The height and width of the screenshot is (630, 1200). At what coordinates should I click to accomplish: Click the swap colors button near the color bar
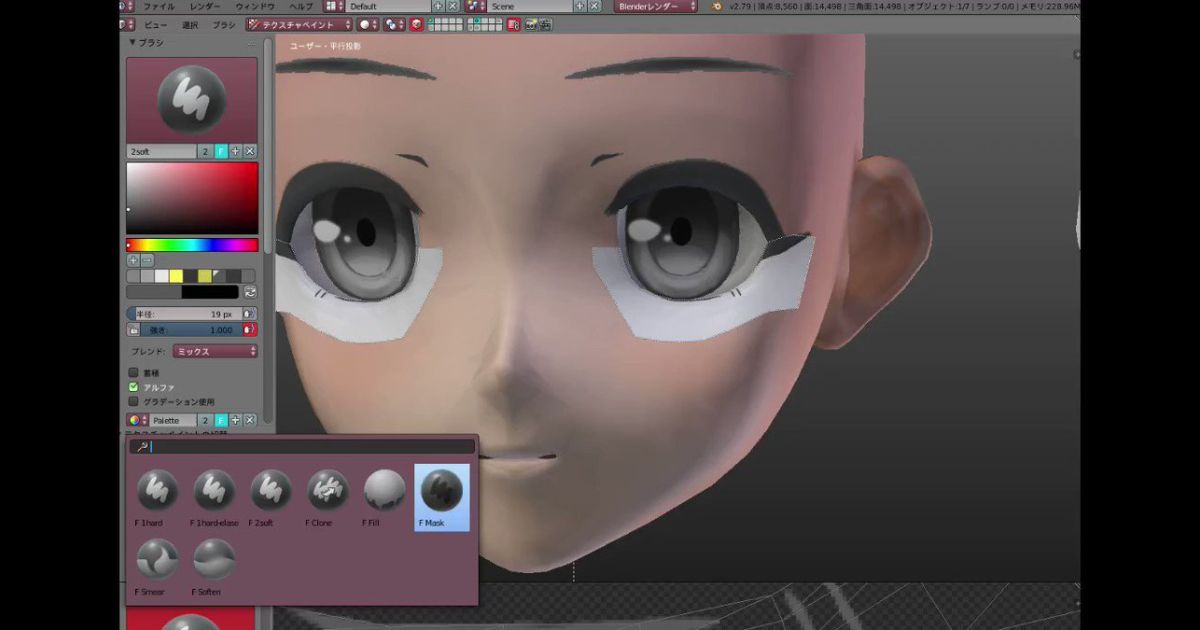coord(250,291)
